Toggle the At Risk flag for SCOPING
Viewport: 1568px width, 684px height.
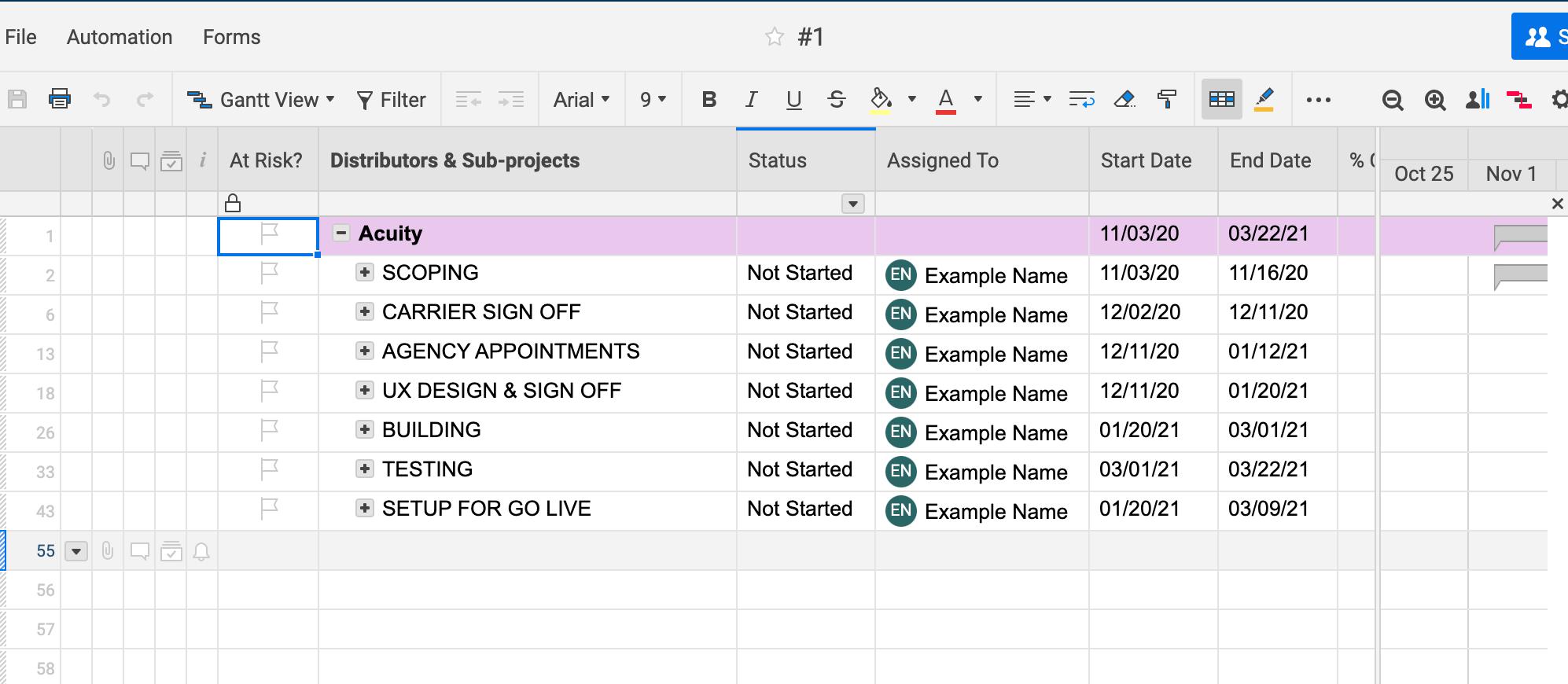[x=269, y=273]
